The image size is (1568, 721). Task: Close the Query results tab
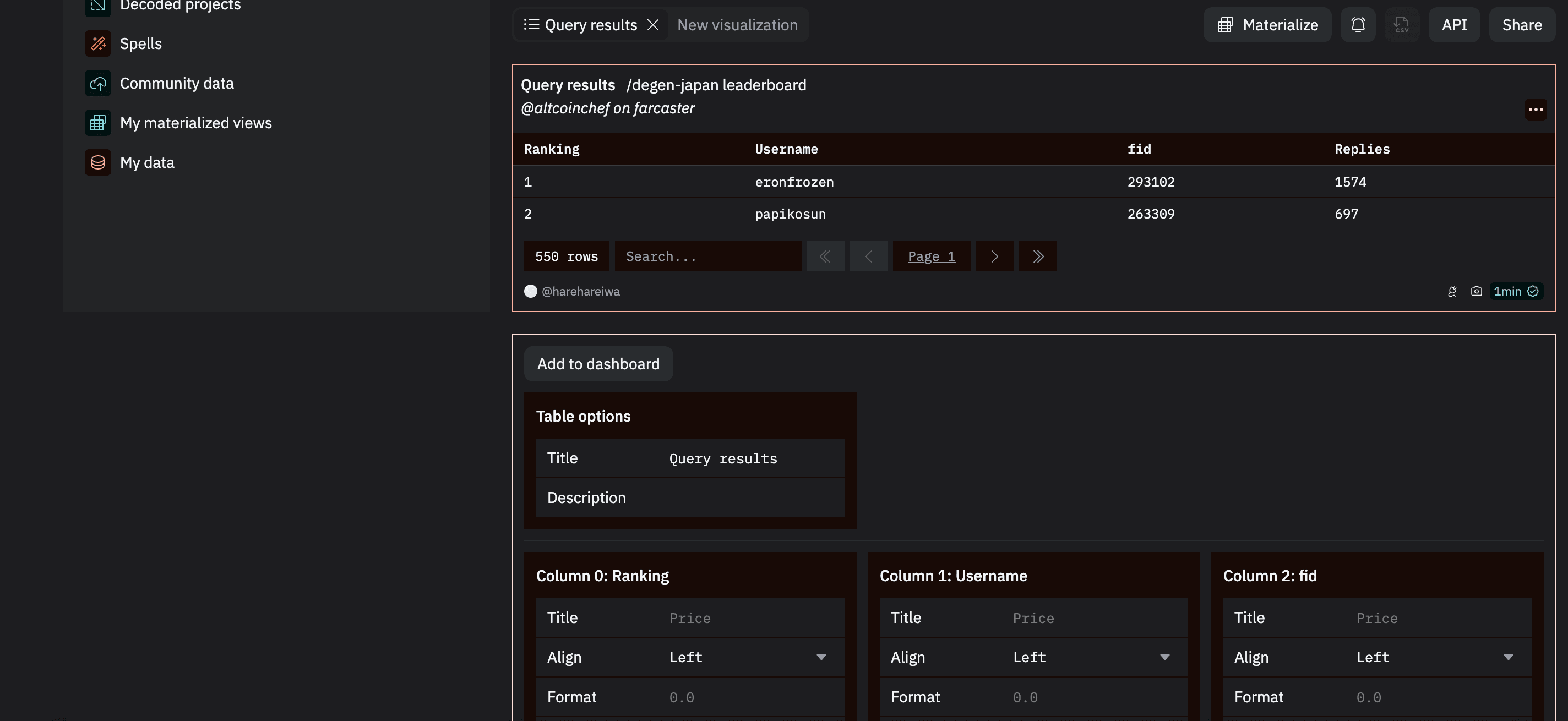[x=652, y=25]
